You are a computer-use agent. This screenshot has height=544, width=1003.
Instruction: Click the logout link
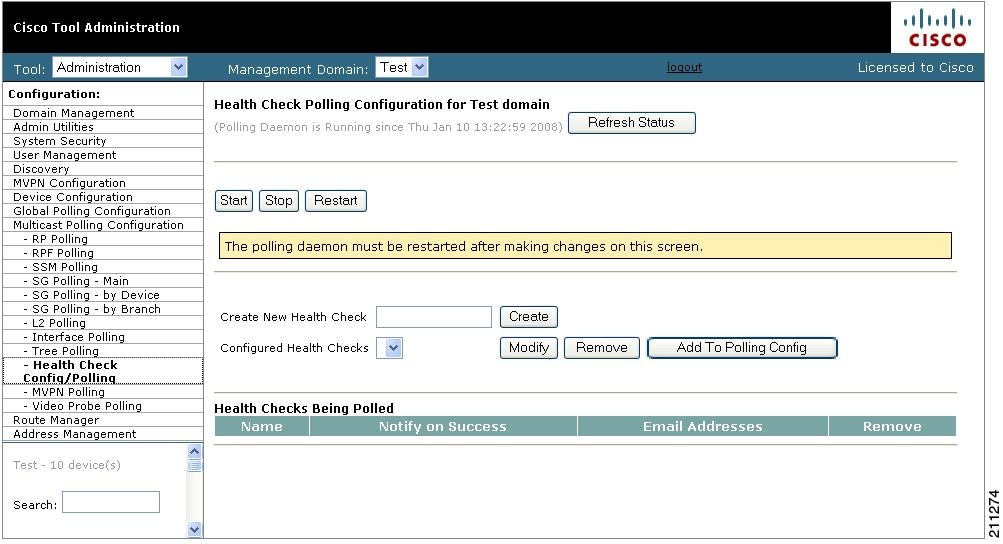click(x=684, y=67)
